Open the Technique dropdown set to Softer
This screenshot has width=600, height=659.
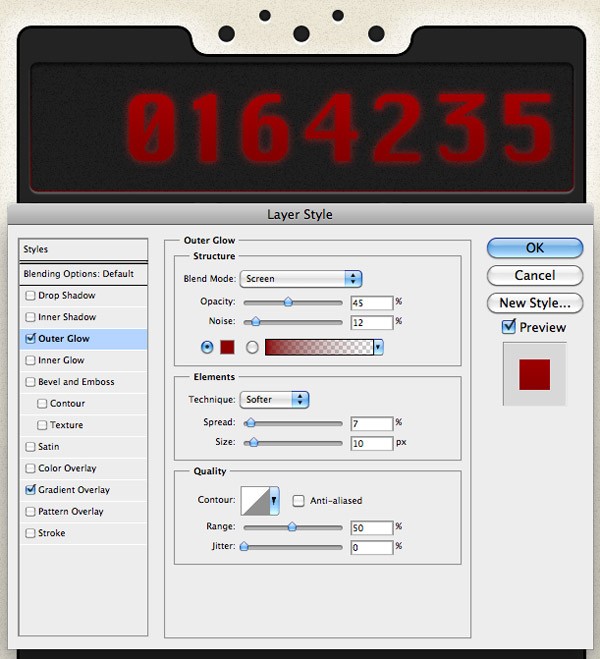click(274, 399)
